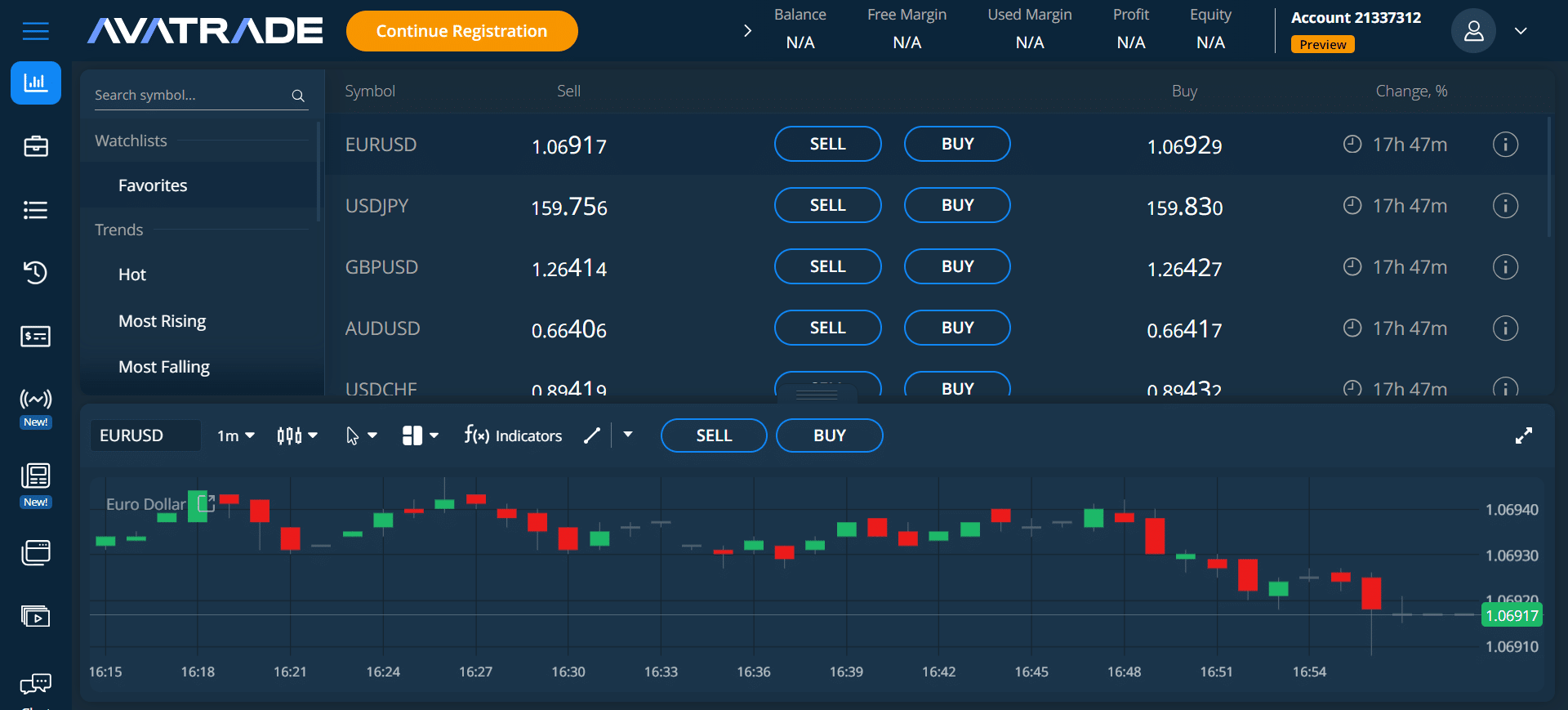
Task: Click the Change, % column header
Action: pos(1411,91)
